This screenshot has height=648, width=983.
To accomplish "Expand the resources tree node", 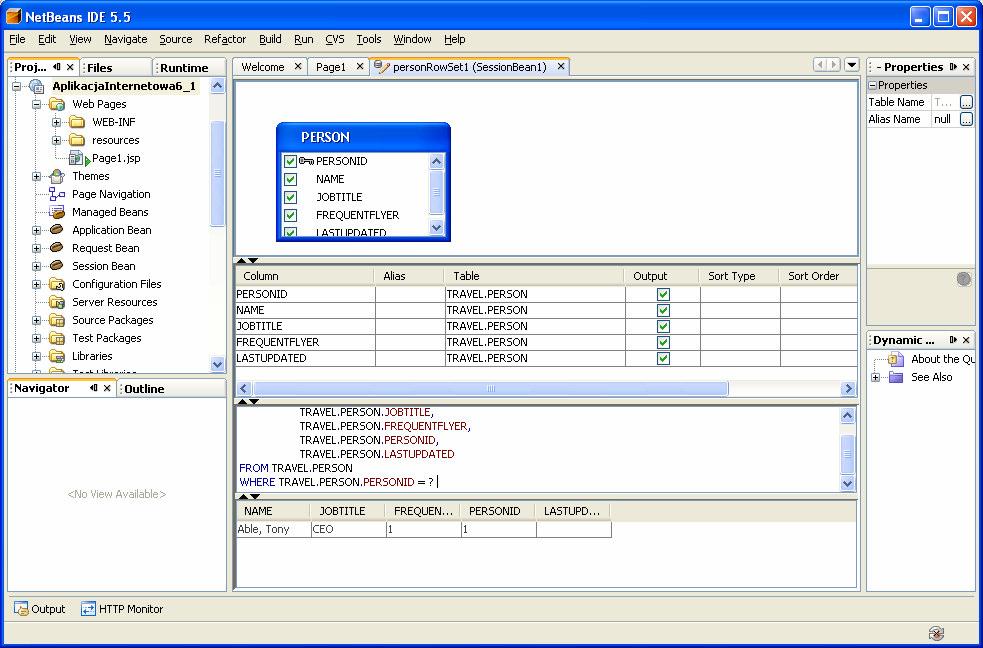I will (56, 140).
